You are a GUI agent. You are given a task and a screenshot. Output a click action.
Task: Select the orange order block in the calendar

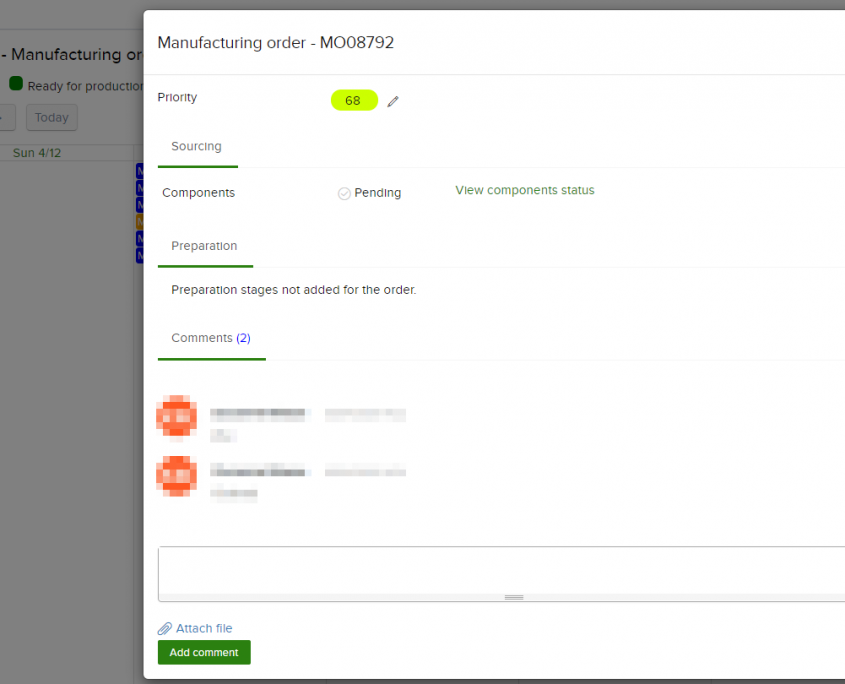(x=140, y=220)
